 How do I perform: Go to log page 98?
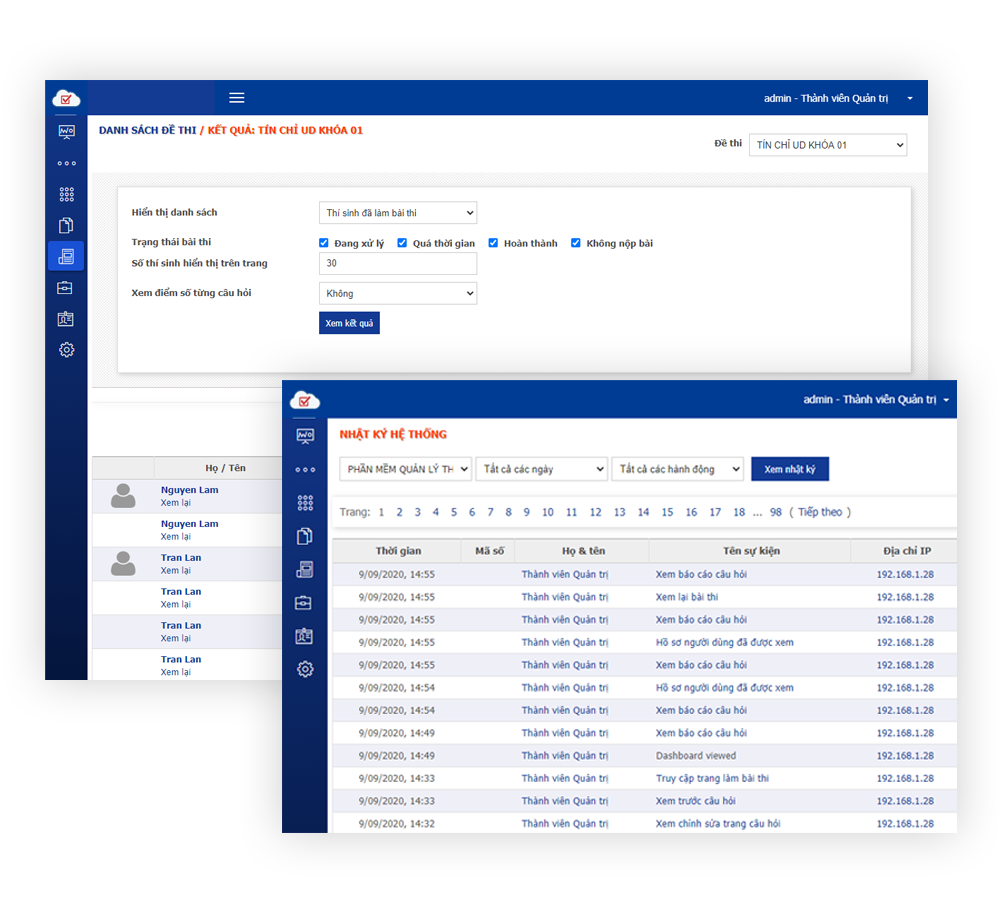pyautogui.click(x=776, y=512)
